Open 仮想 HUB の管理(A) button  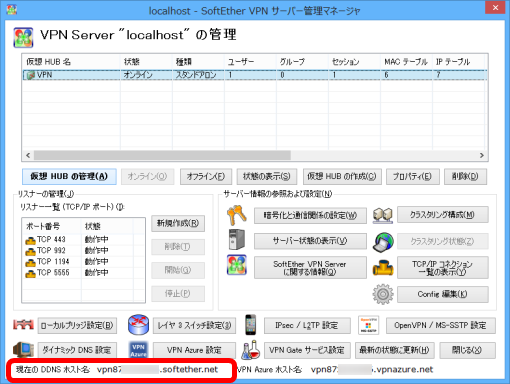pos(69,176)
